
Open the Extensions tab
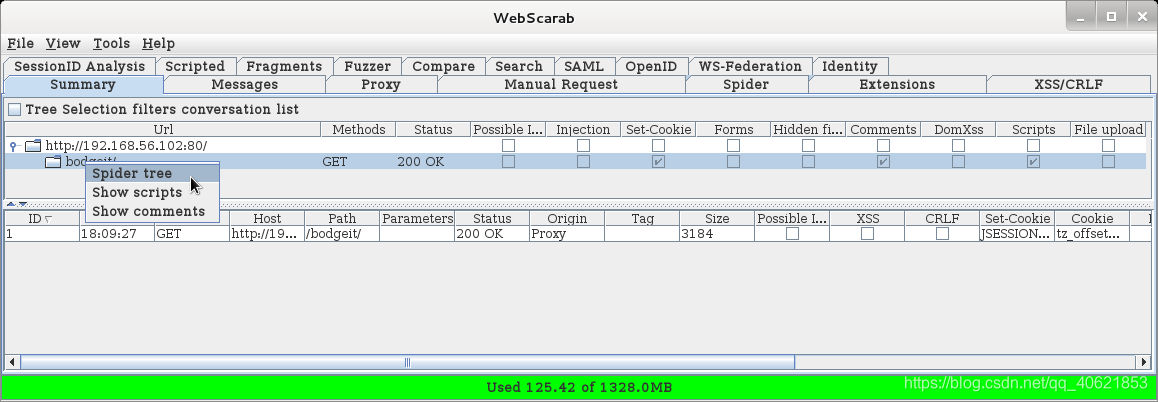897,84
